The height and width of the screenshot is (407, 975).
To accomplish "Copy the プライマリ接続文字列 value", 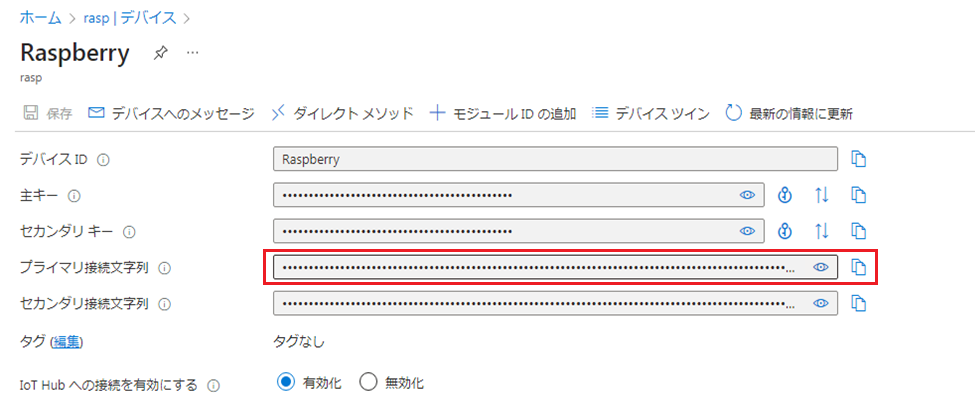I will (x=858, y=267).
